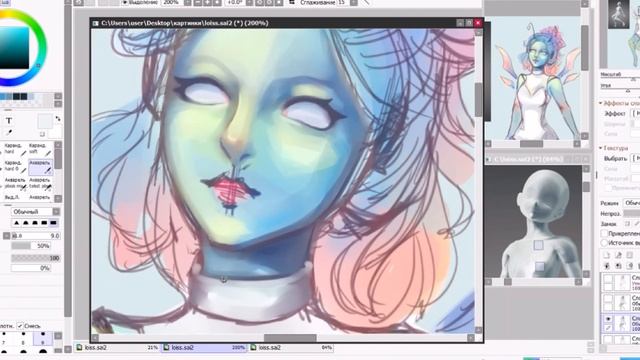
Task: Open the Выбрать texture dropdown
Action: pyautogui.click(x=636, y=158)
